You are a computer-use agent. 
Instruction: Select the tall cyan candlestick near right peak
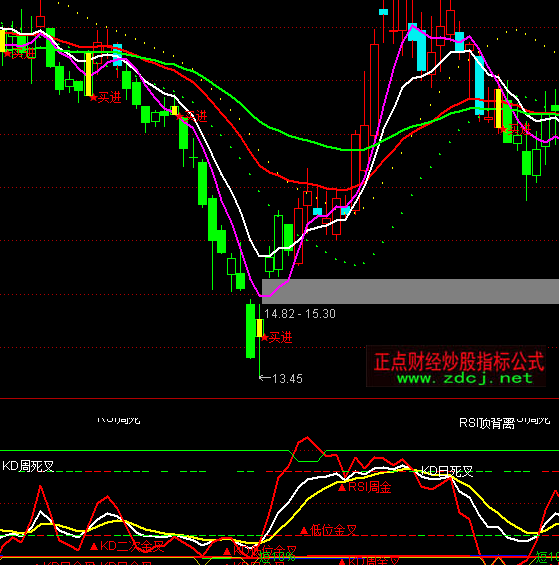click(479, 85)
